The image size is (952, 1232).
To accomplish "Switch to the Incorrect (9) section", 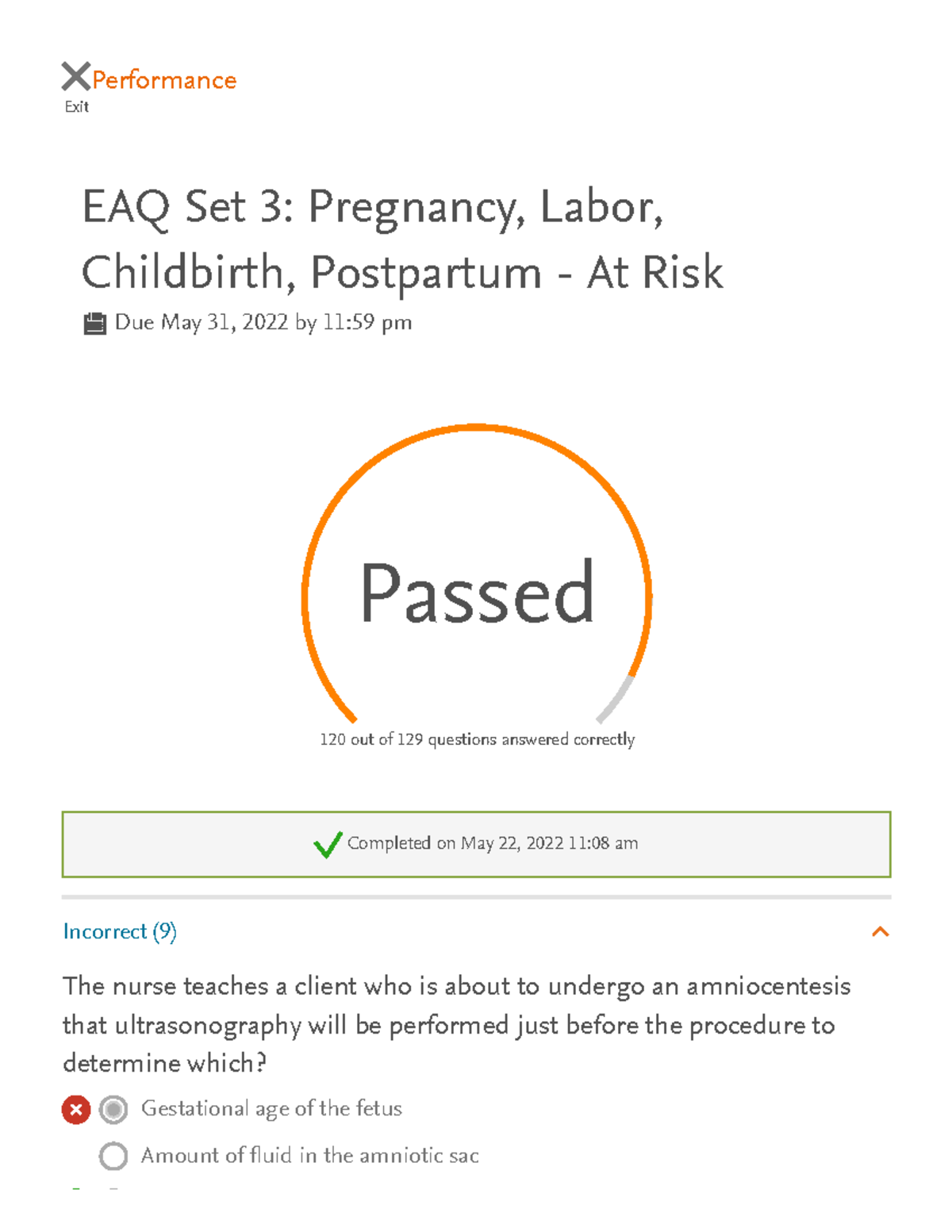I will coord(121,932).
